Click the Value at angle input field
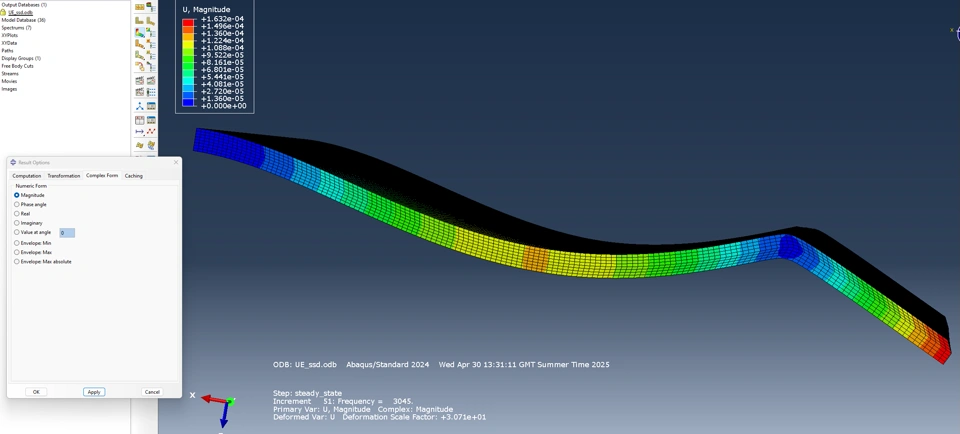This screenshot has width=960, height=434. pos(67,233)
